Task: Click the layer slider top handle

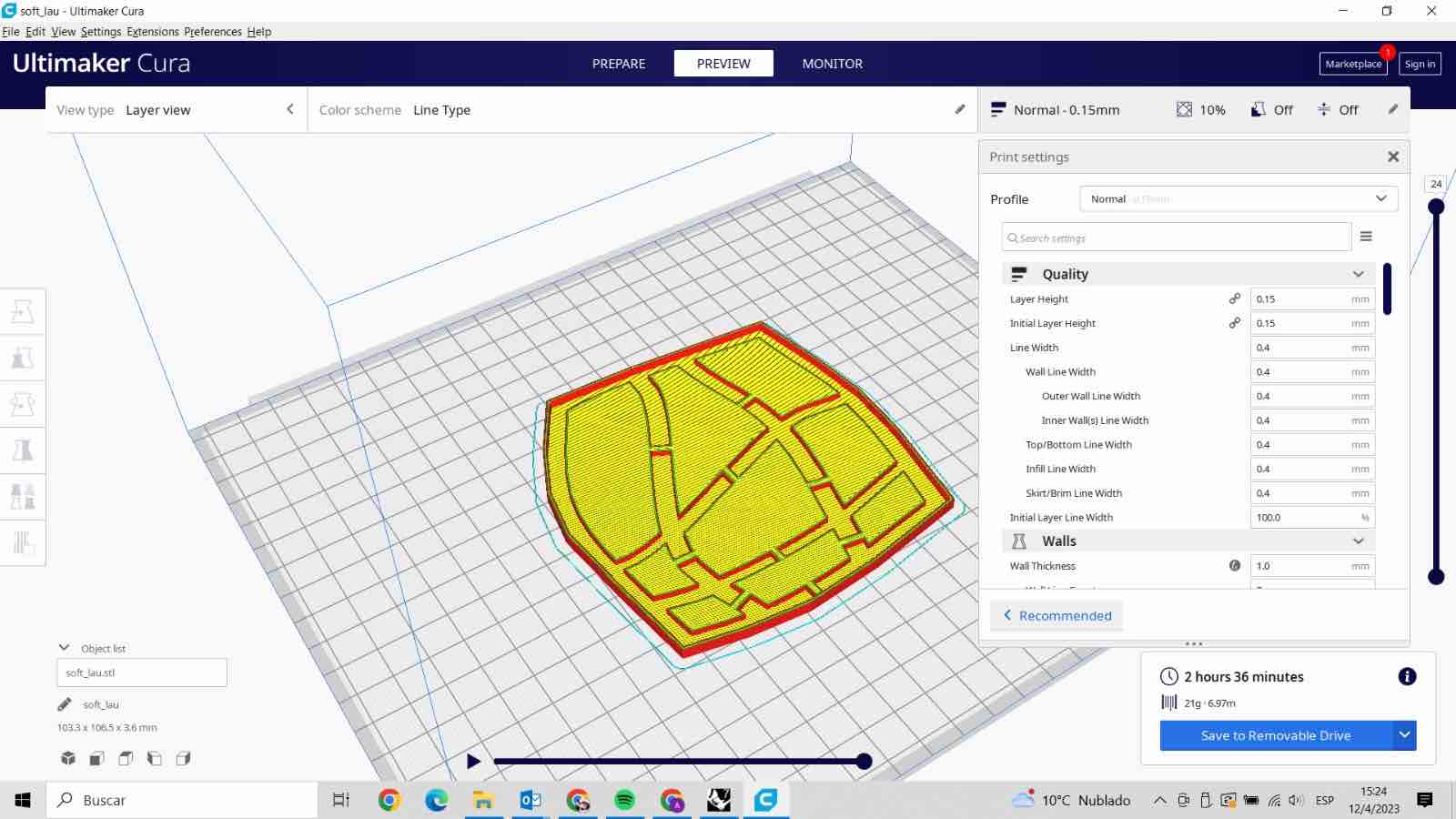Action: click(1436, 207)
